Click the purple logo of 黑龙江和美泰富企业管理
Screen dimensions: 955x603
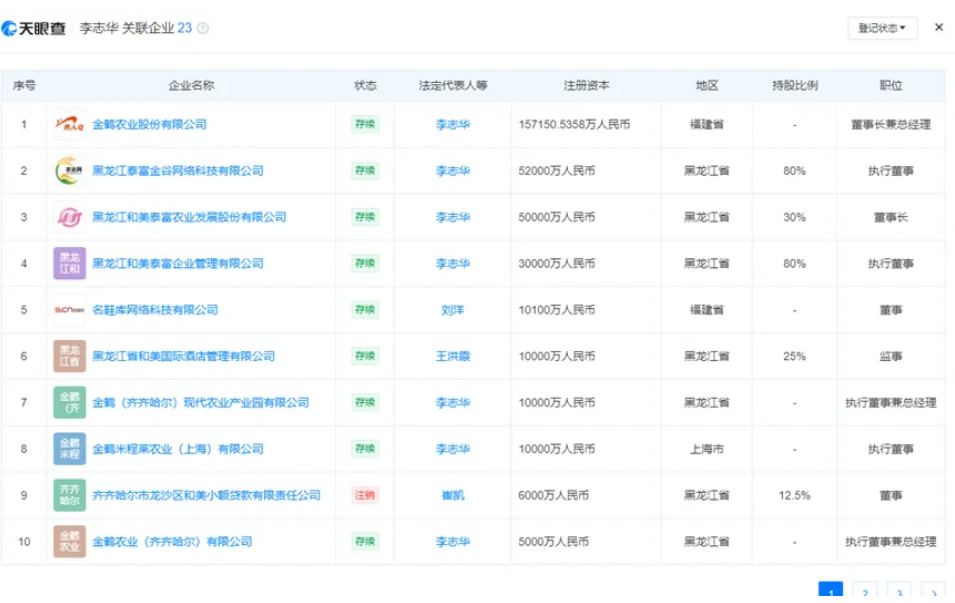(69, 264)
